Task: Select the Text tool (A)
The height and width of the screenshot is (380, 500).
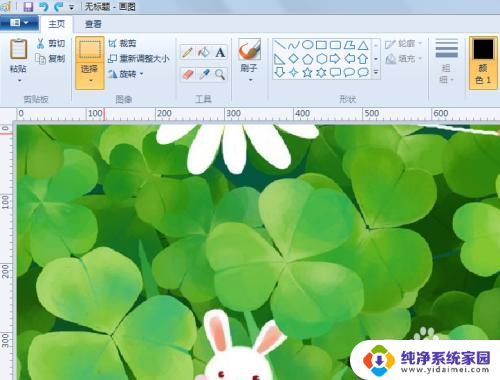Action: coord(220,53)
